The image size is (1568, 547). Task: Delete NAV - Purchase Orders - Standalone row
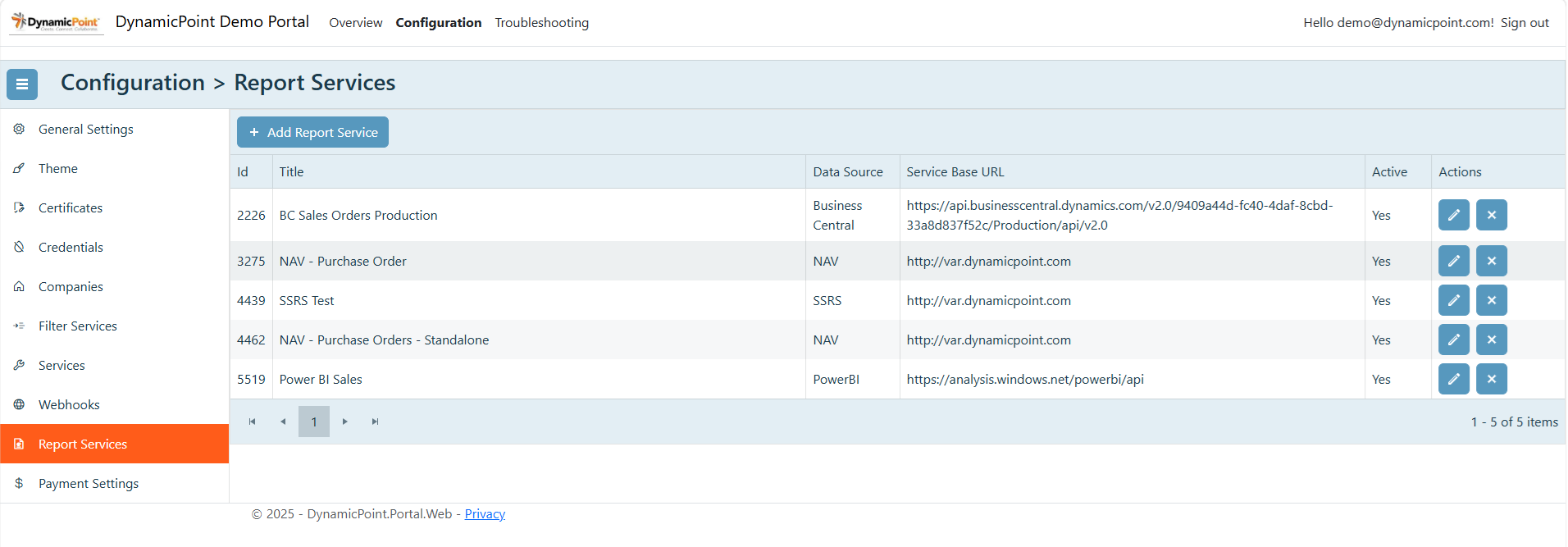[1491, 340]
